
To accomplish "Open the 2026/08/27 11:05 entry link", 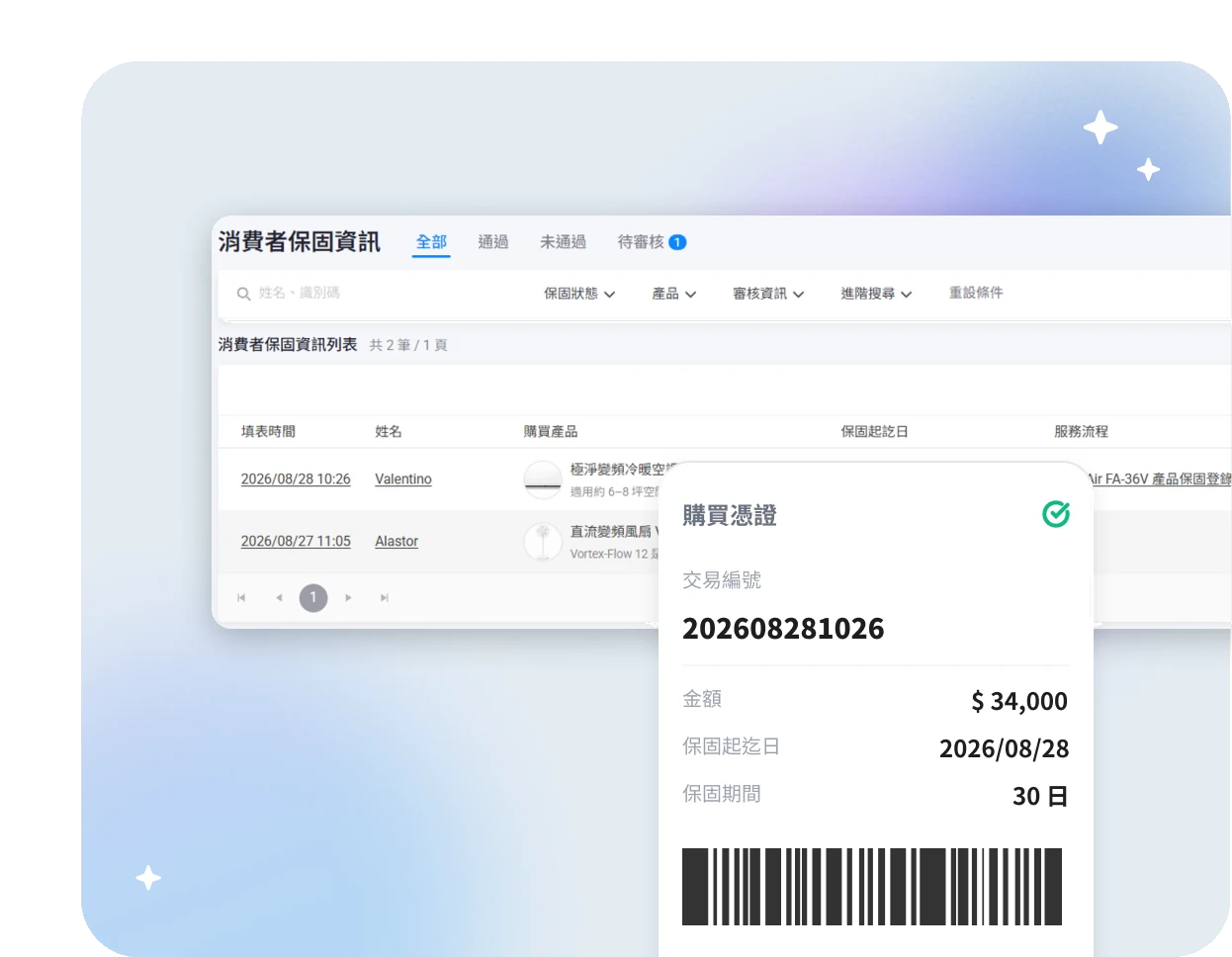I will [296, 542].
